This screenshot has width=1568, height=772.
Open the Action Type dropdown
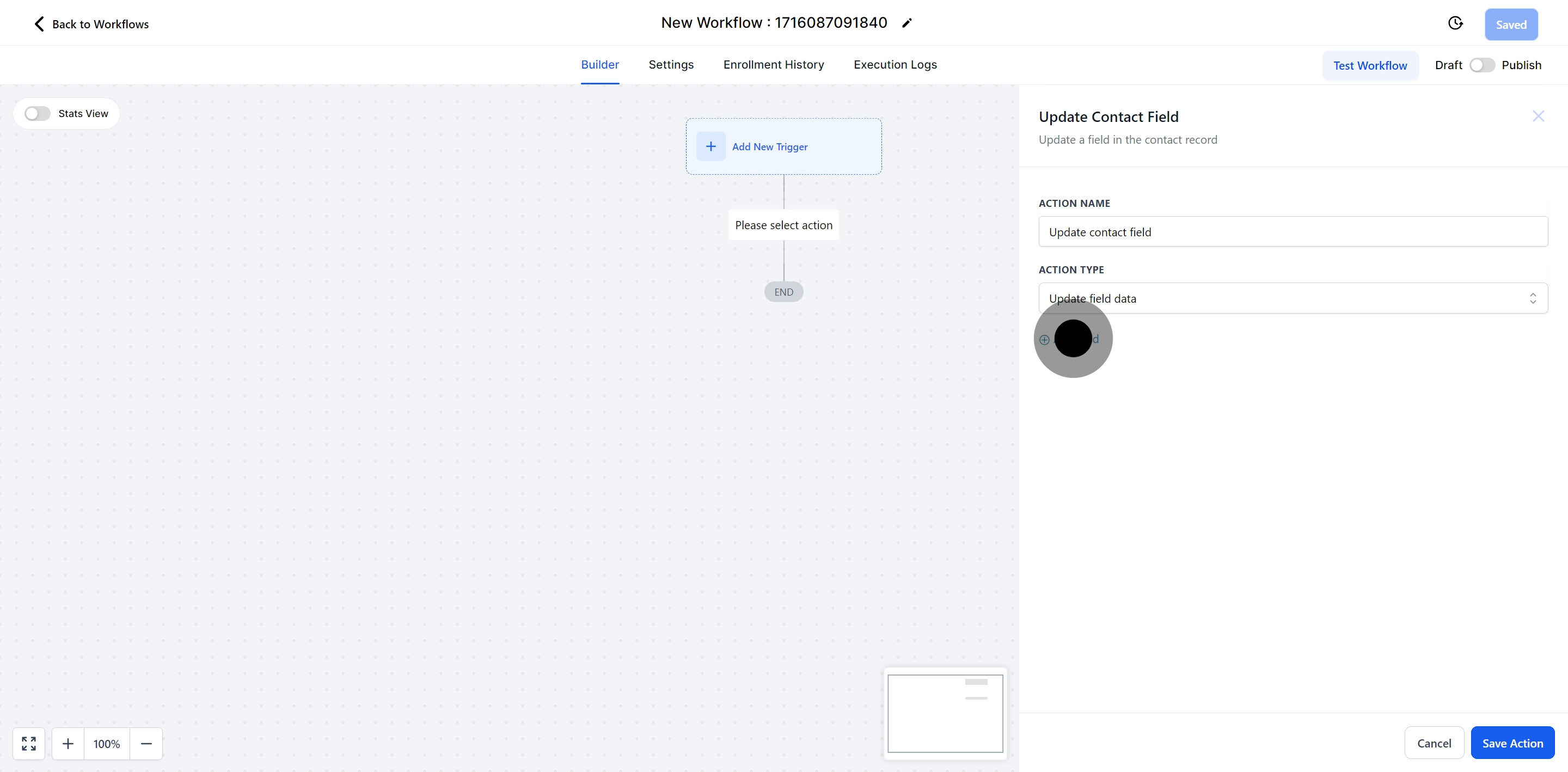1278,298
